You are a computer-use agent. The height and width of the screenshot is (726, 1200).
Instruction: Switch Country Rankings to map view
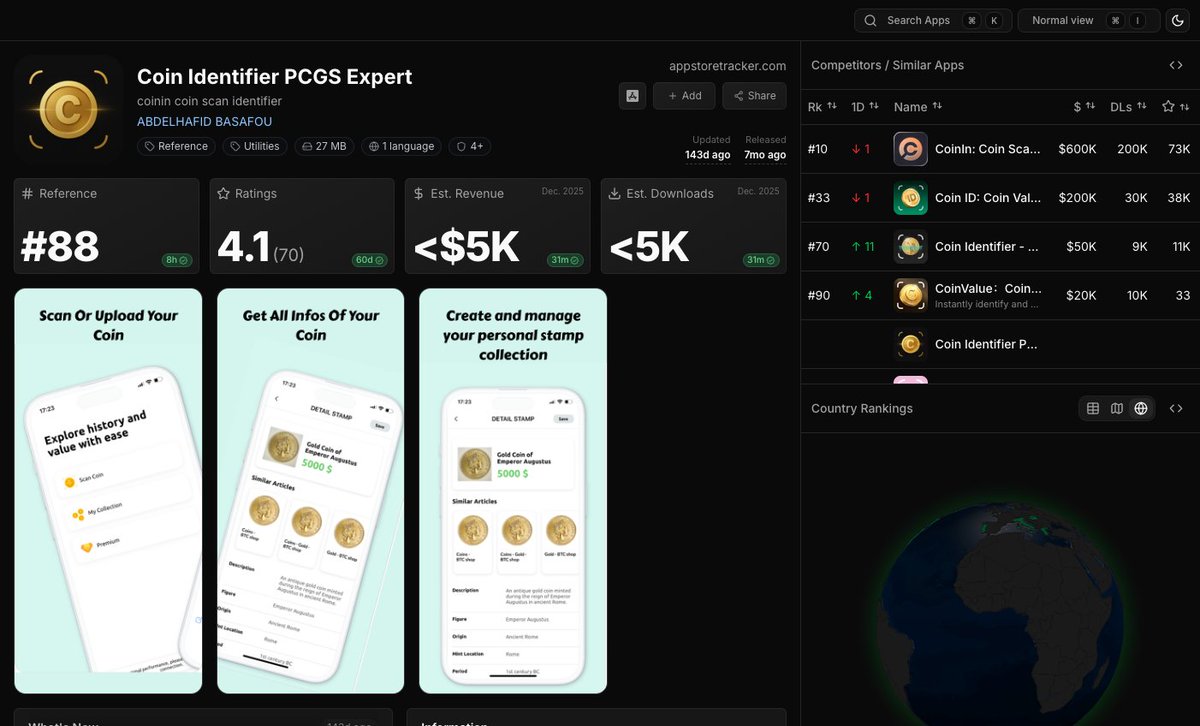coord(1117,408)
